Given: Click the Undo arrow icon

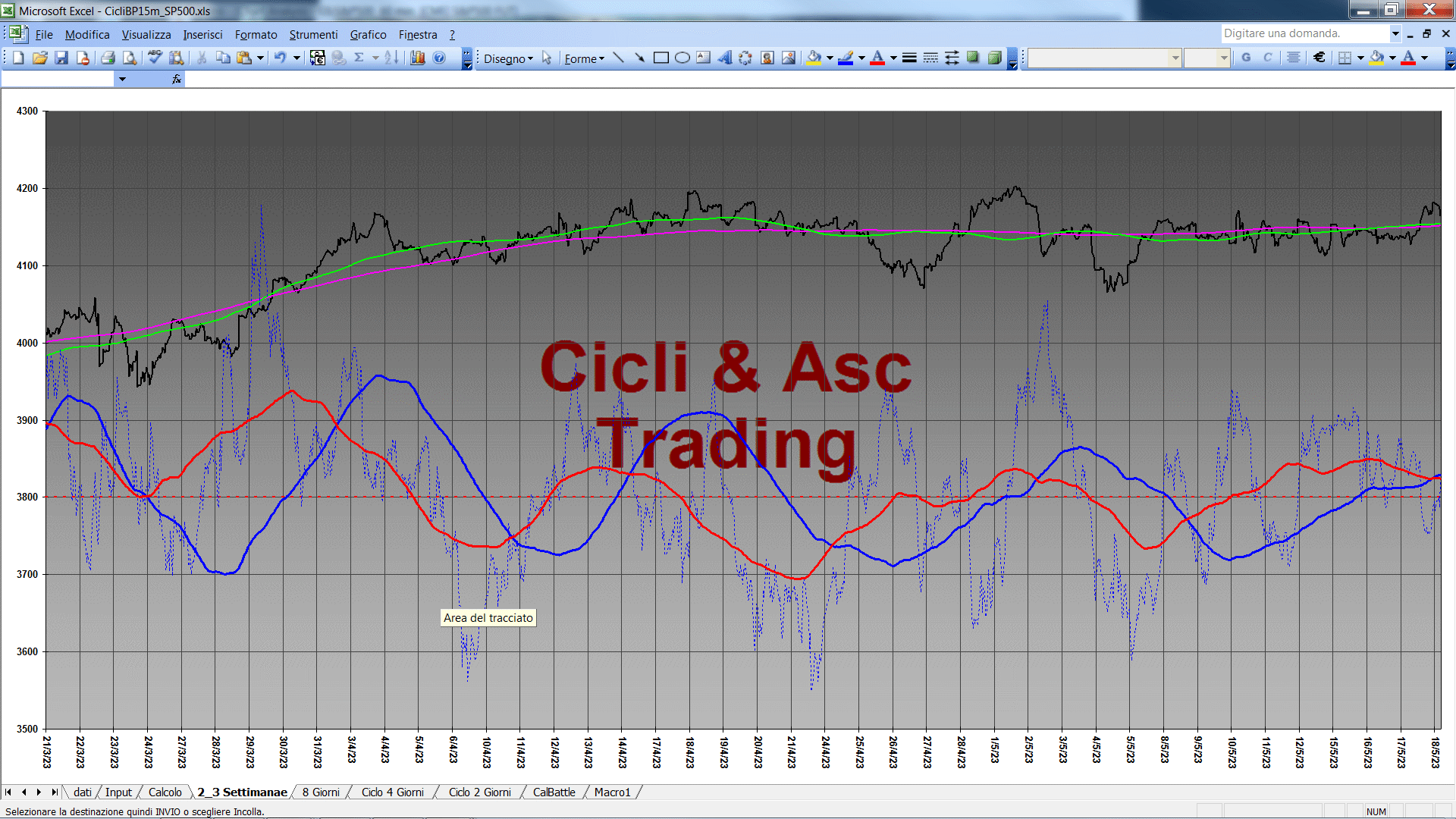Looking at the screenshot, I should tap(281, 58).
